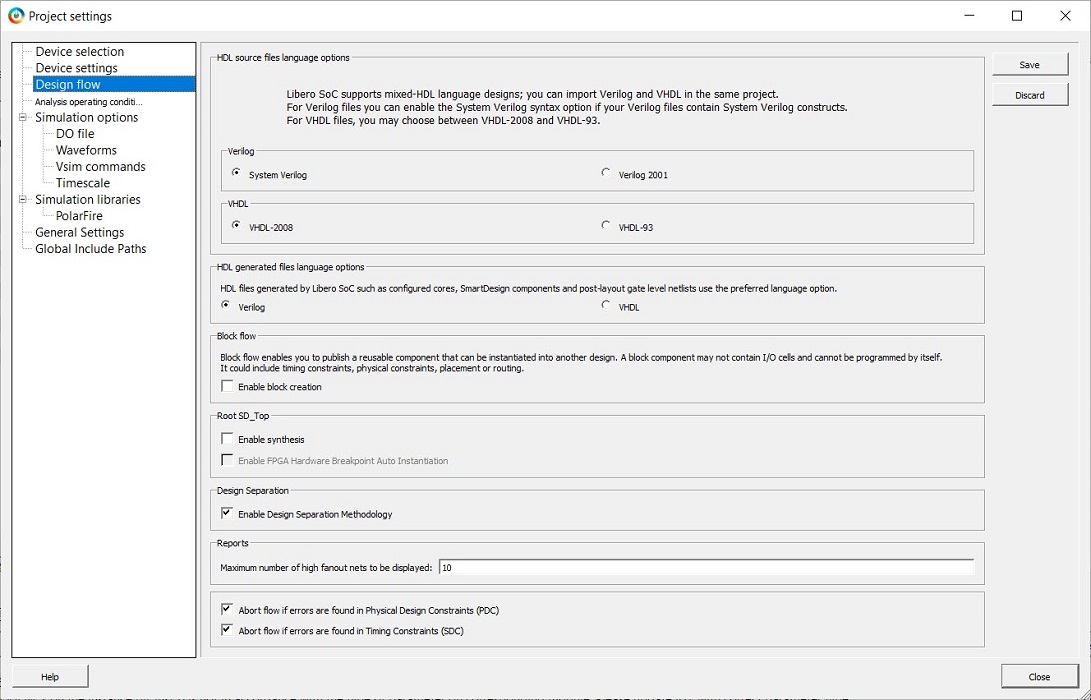
Task: Open the Waveforms settings item
Action: click(x=86, y=150)
